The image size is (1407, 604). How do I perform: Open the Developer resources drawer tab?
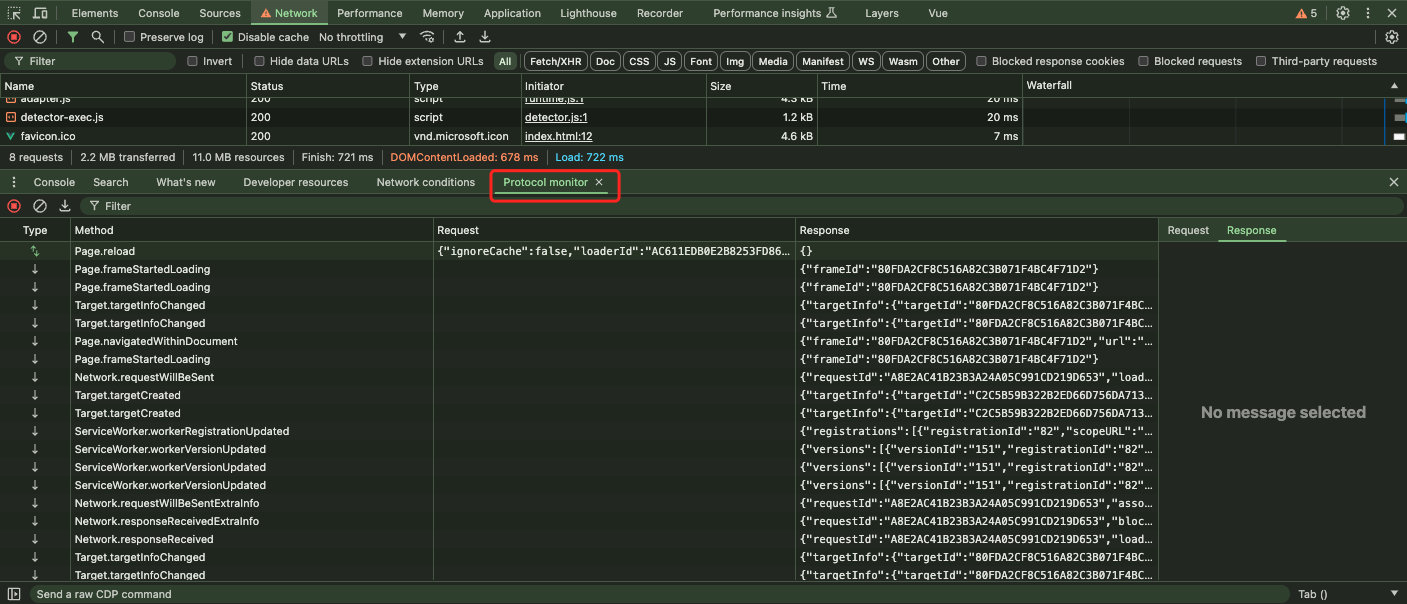point(296,182)
